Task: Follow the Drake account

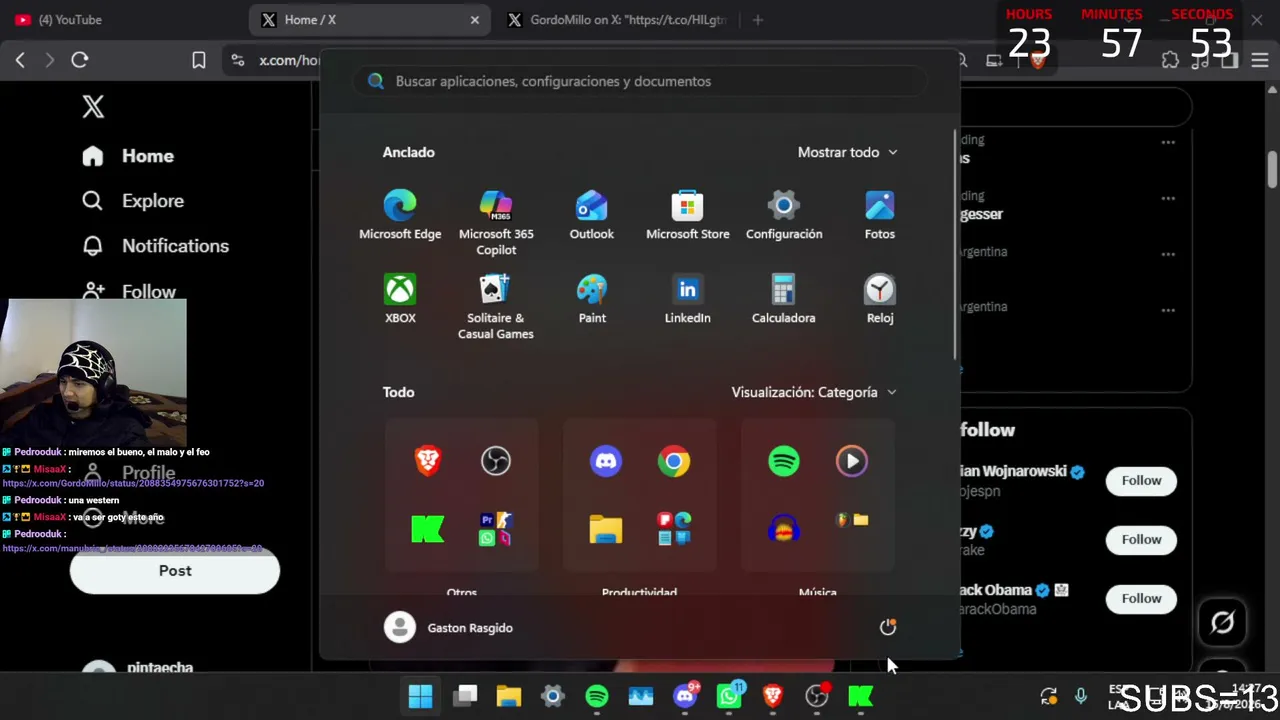Action: (1141, 539)
